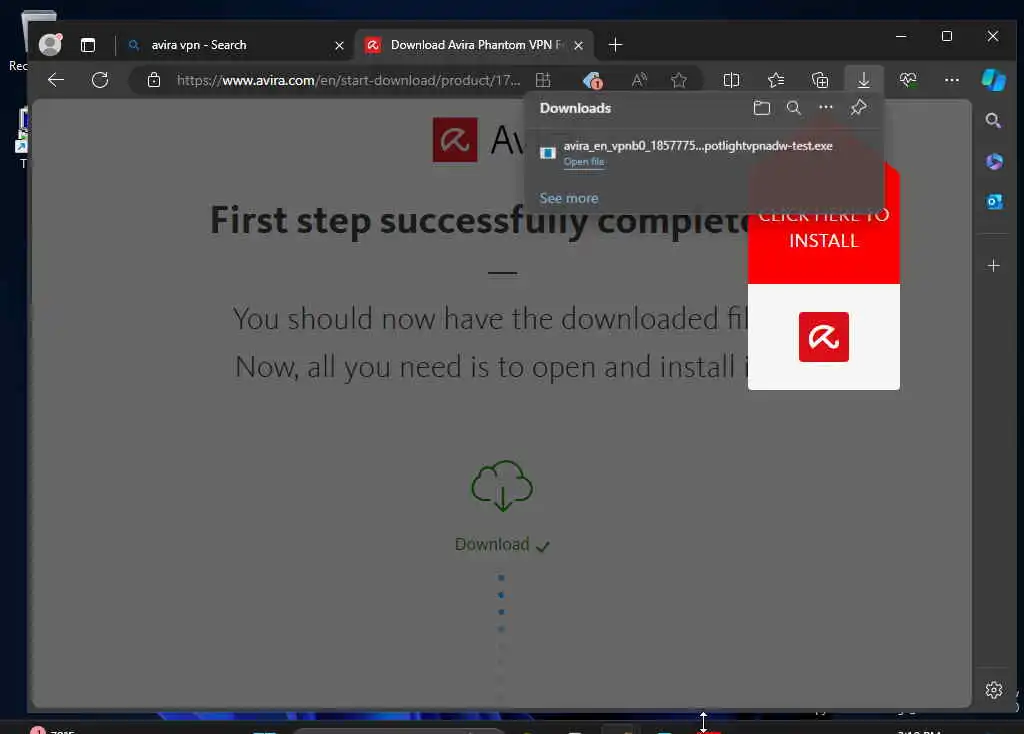
Task: View site information via the lock icon
Action: tap(153, 80)
